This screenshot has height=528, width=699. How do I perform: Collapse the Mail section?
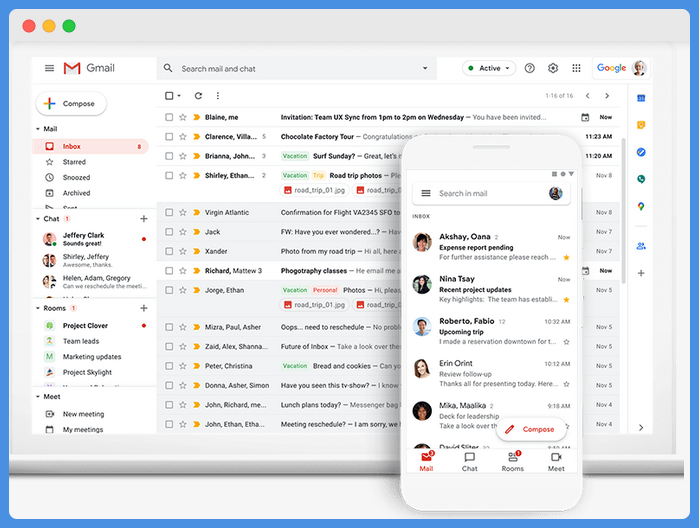[38, 129]
